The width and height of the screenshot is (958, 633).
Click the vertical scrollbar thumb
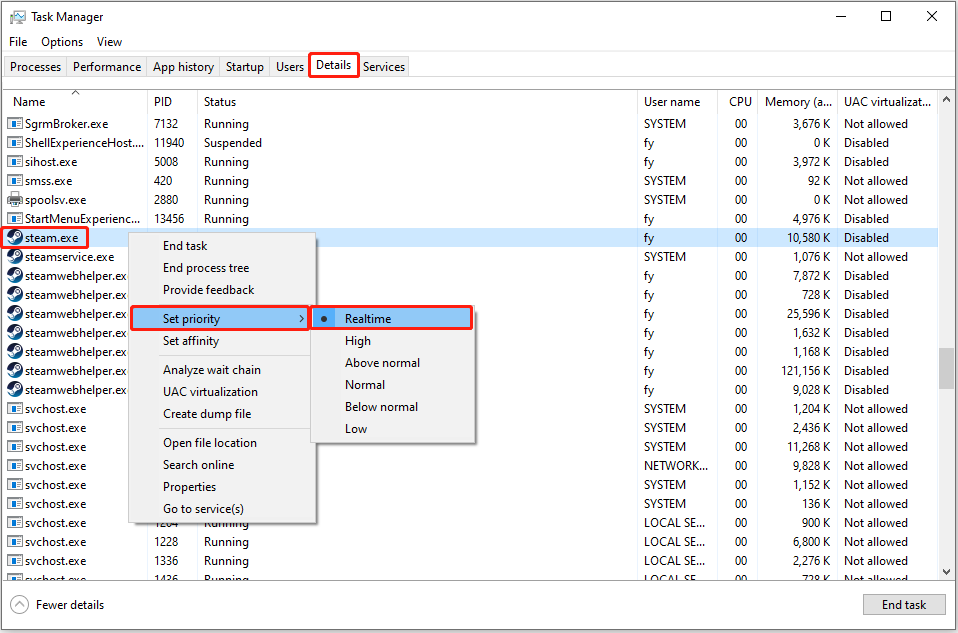(946, 368)
